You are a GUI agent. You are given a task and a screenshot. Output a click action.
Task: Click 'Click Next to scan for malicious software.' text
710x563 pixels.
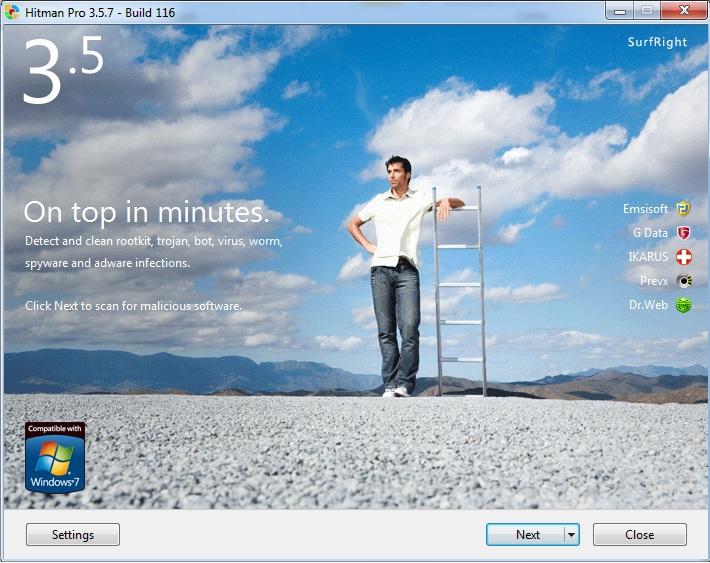[x=133, y=306]
